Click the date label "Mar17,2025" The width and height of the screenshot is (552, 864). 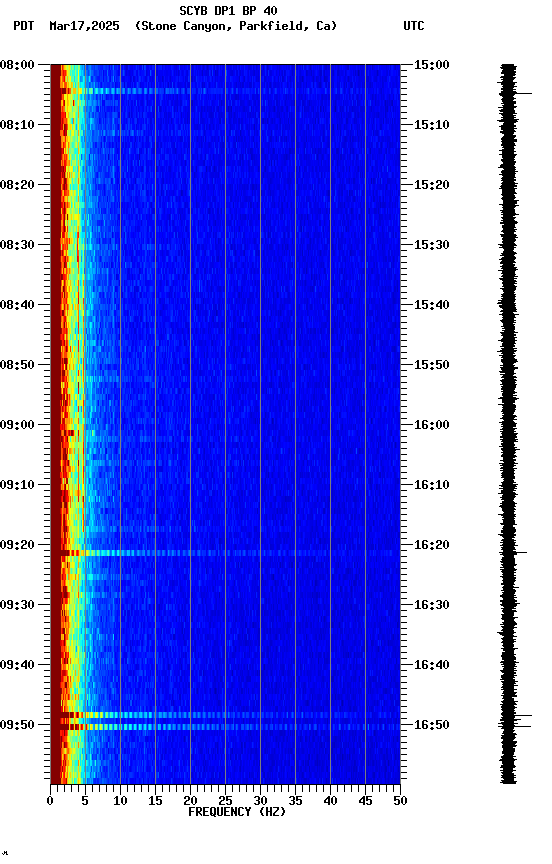(x=84, y=26)
